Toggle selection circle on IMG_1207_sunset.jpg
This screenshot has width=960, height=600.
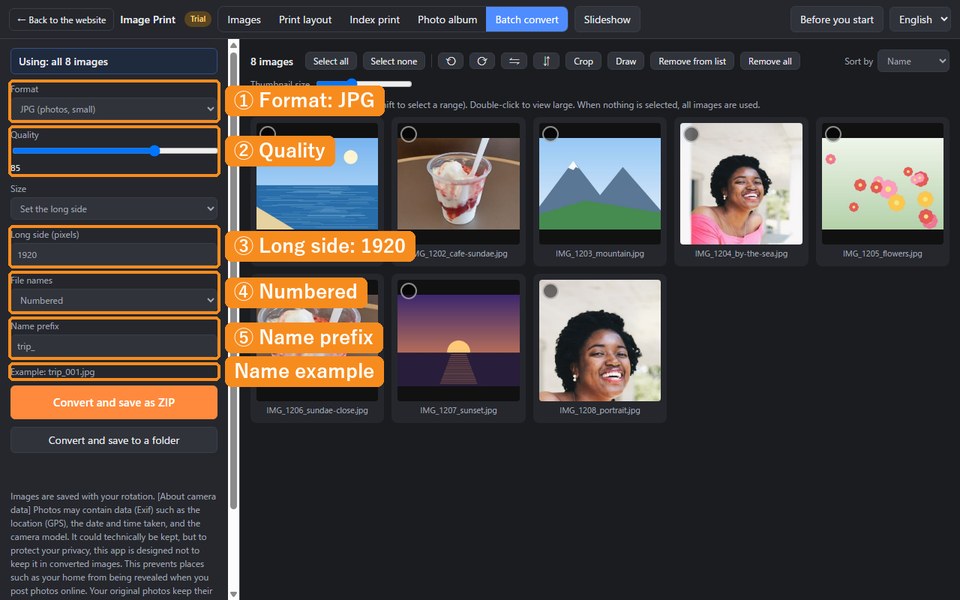(x=408, y=291)
